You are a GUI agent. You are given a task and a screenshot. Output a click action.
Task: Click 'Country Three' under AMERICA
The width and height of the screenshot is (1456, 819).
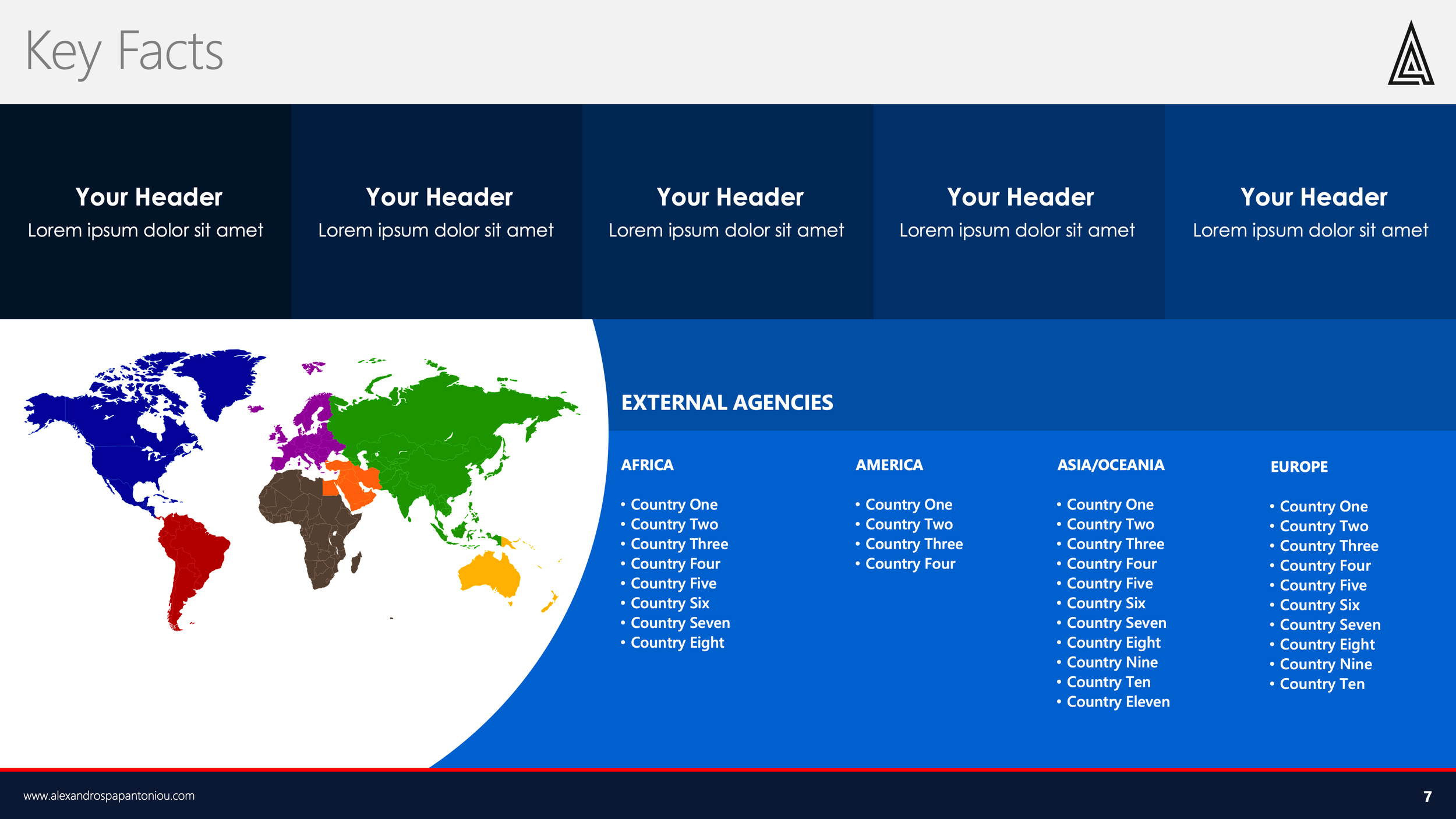pos(914,544)
